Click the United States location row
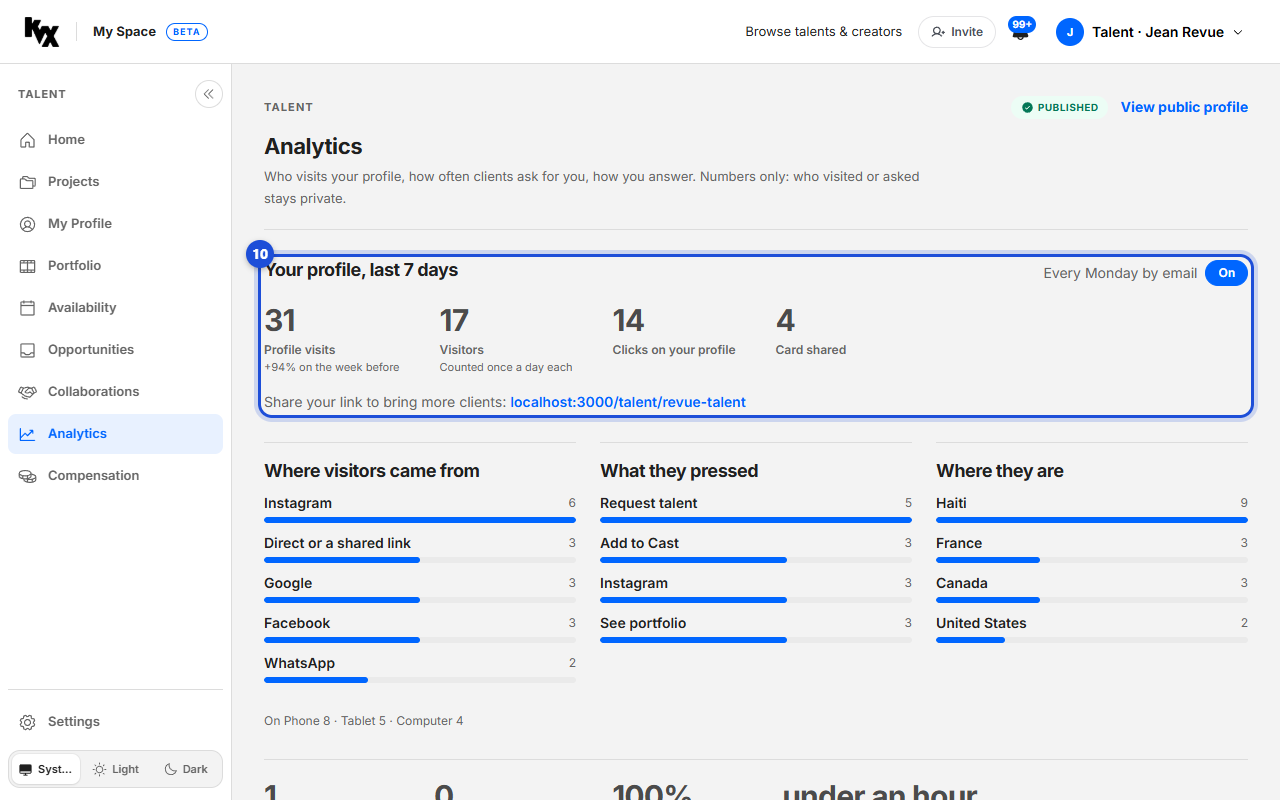This screenshot has height=800, width=1280. tap(1092, 628)
